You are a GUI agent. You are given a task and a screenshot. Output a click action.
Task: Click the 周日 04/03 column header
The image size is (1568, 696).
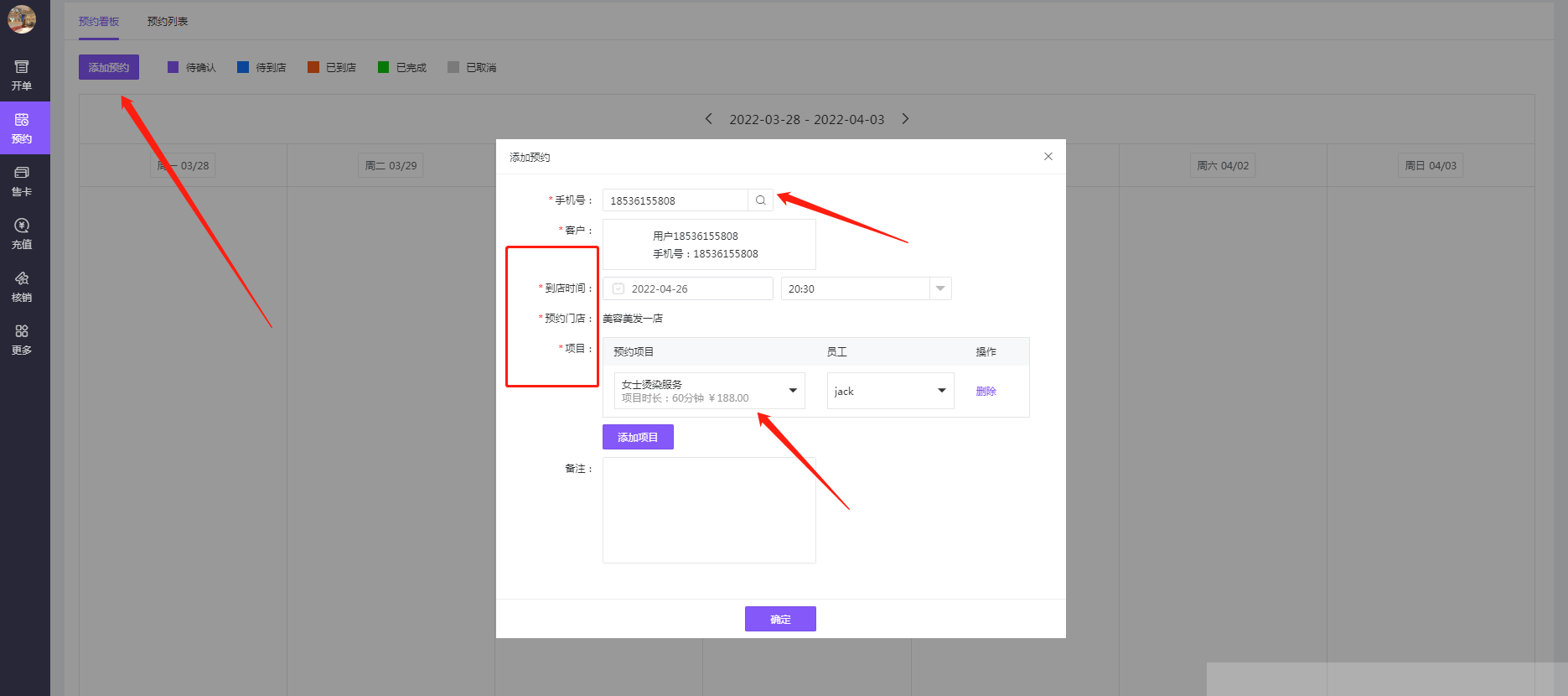coord(1431,165)
